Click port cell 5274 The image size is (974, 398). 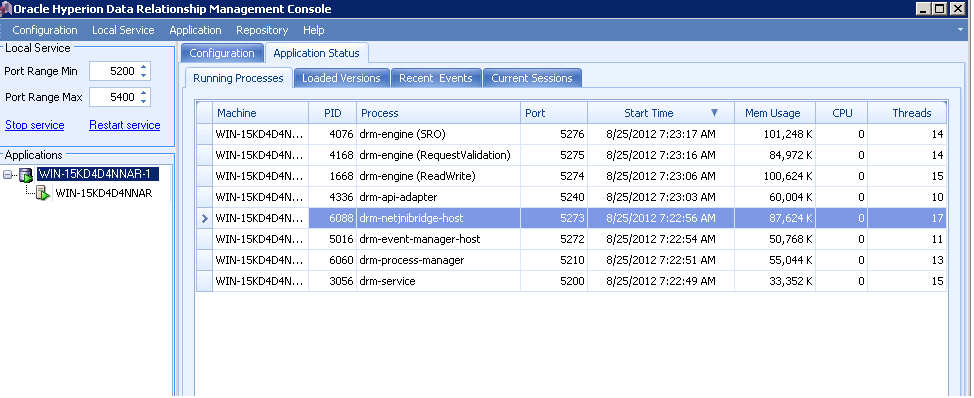pos(554,176)
